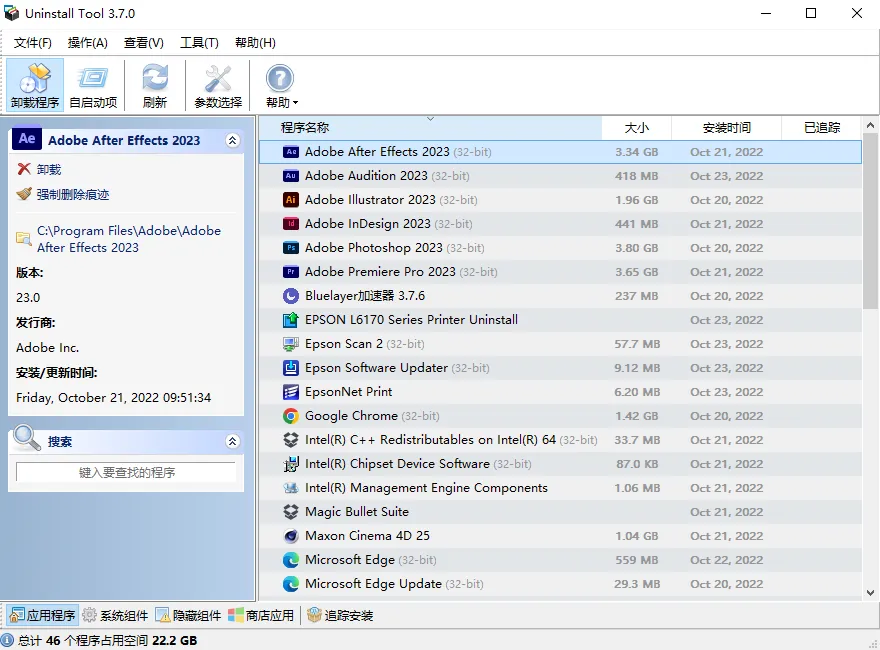Open the 自启动项 startup items tool
This screenshot has width=880, height=650.
[93, 85]
